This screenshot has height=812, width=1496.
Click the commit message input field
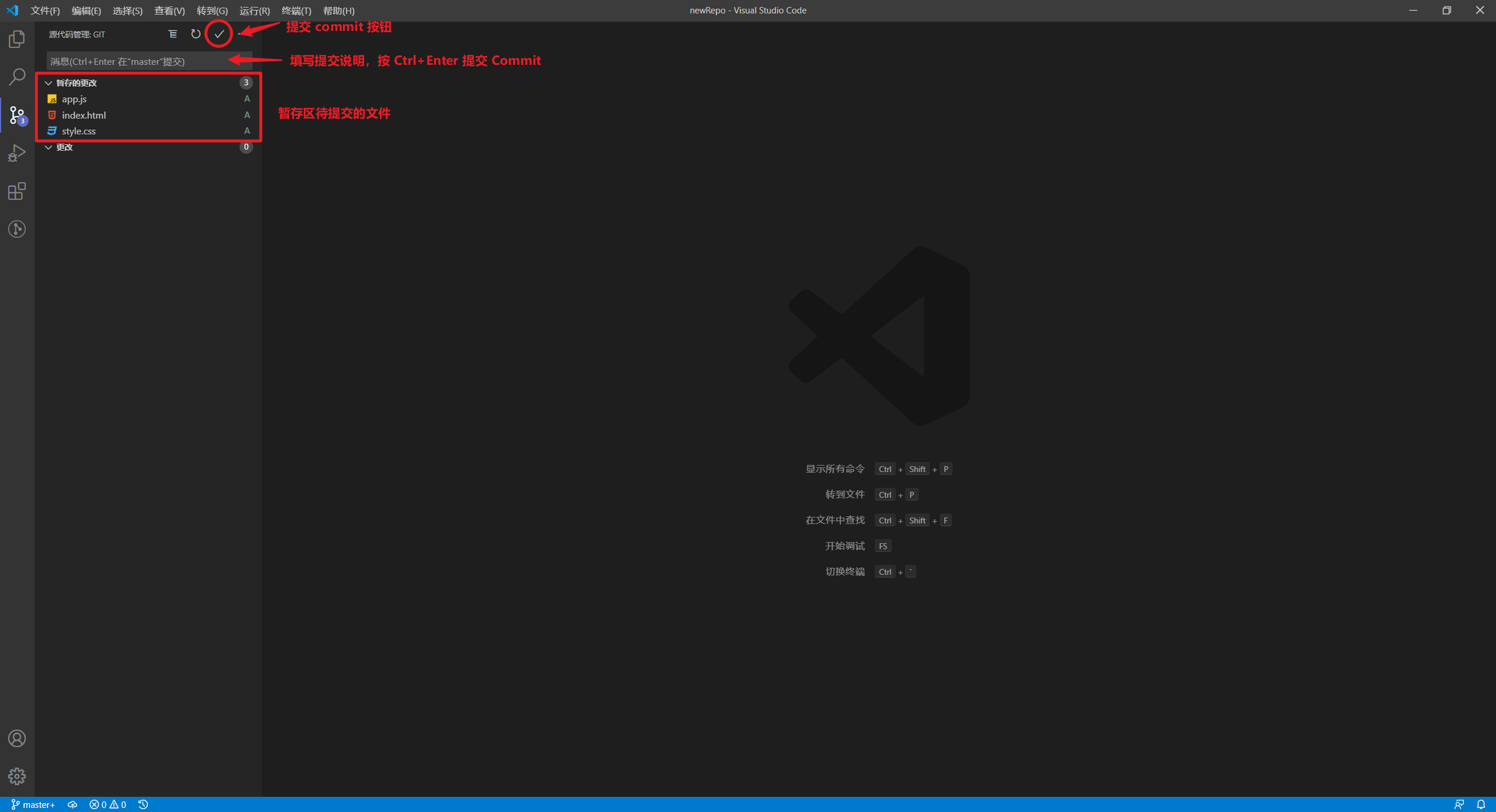[149, 61]
